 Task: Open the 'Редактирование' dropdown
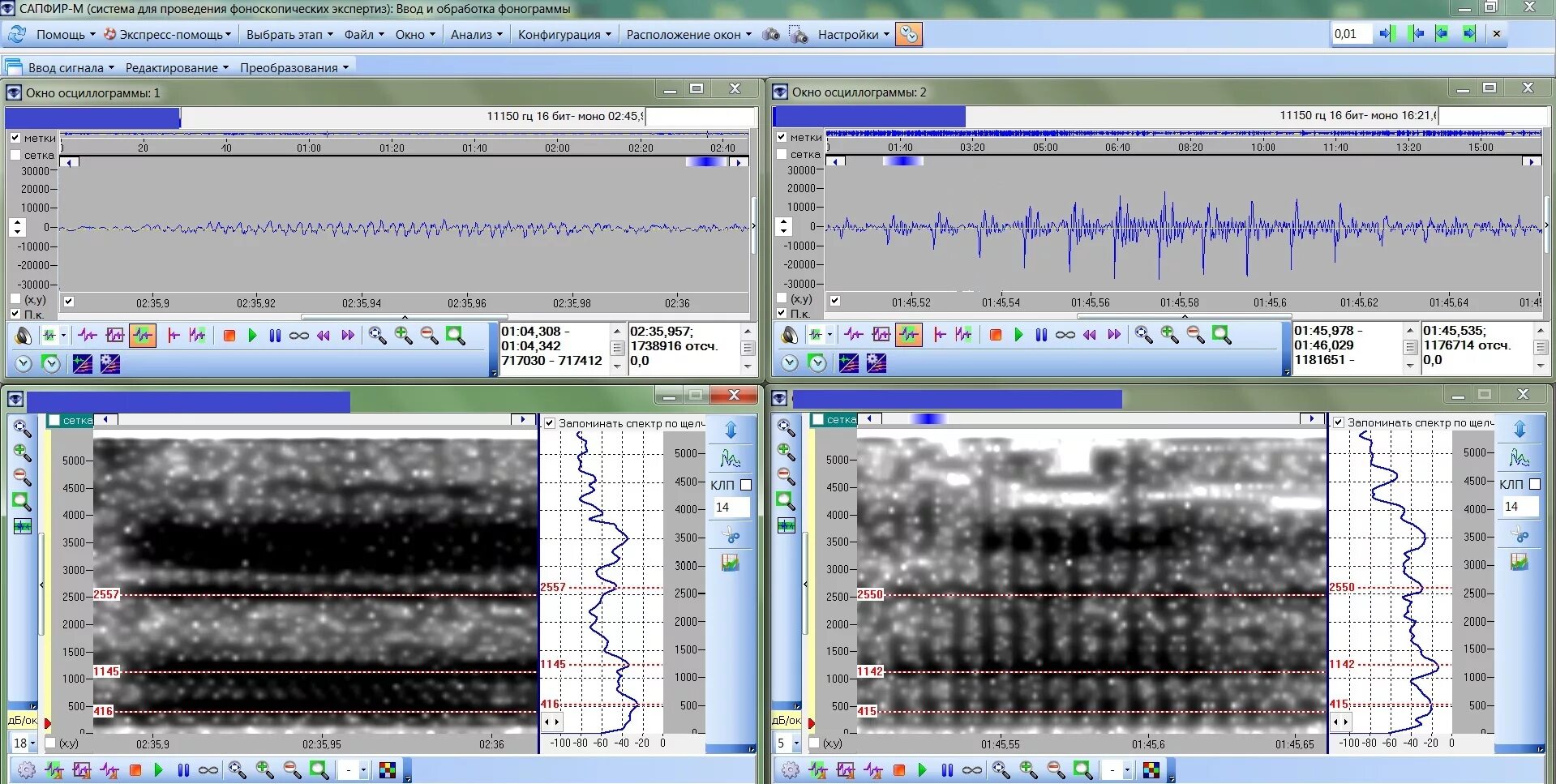(177, 67)
